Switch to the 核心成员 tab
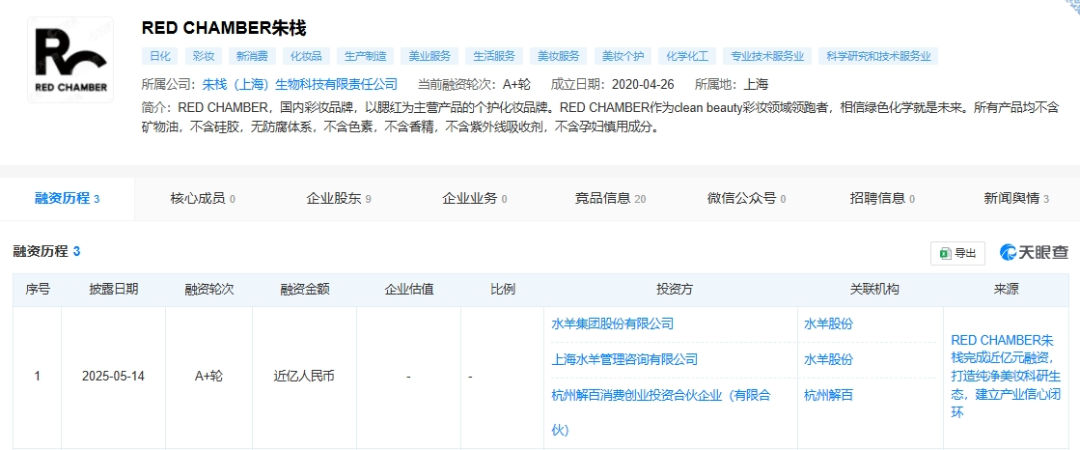The width and height of the screenshot is (1080, 450). coord(202,199)
